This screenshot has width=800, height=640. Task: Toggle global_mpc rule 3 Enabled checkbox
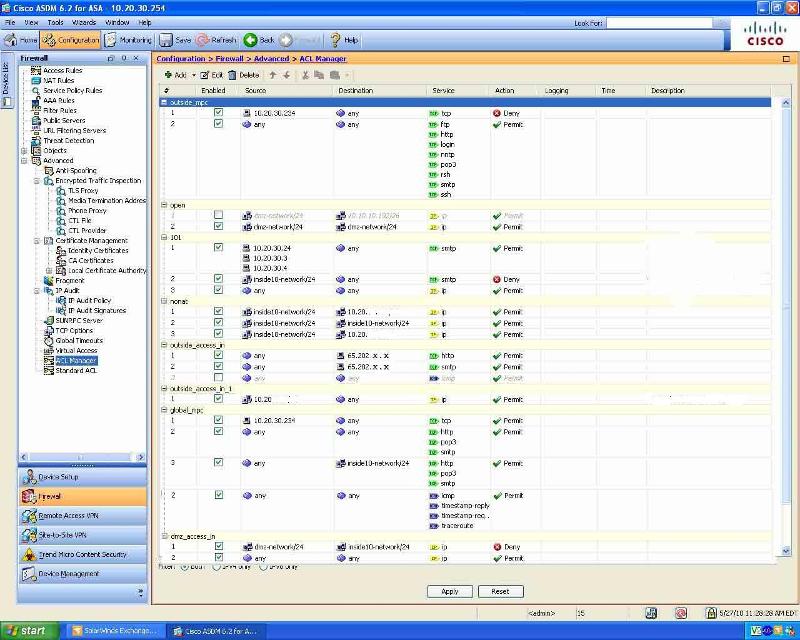pyautogui.click(x=218, y=462)
